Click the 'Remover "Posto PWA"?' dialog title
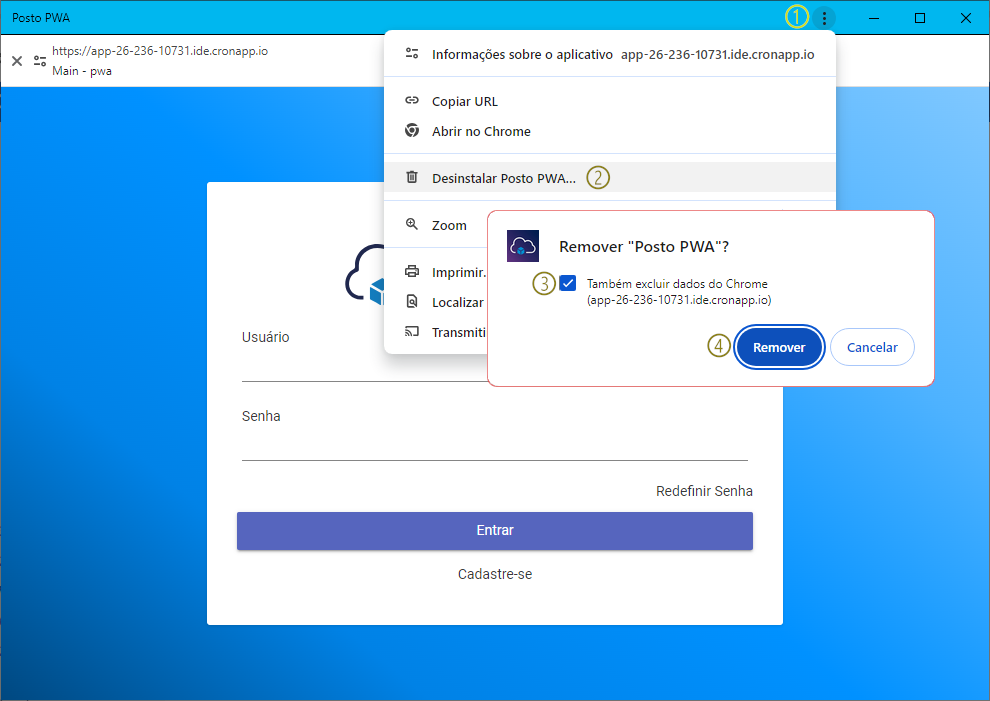Viewport: 990px width, 701px height. 644,246
